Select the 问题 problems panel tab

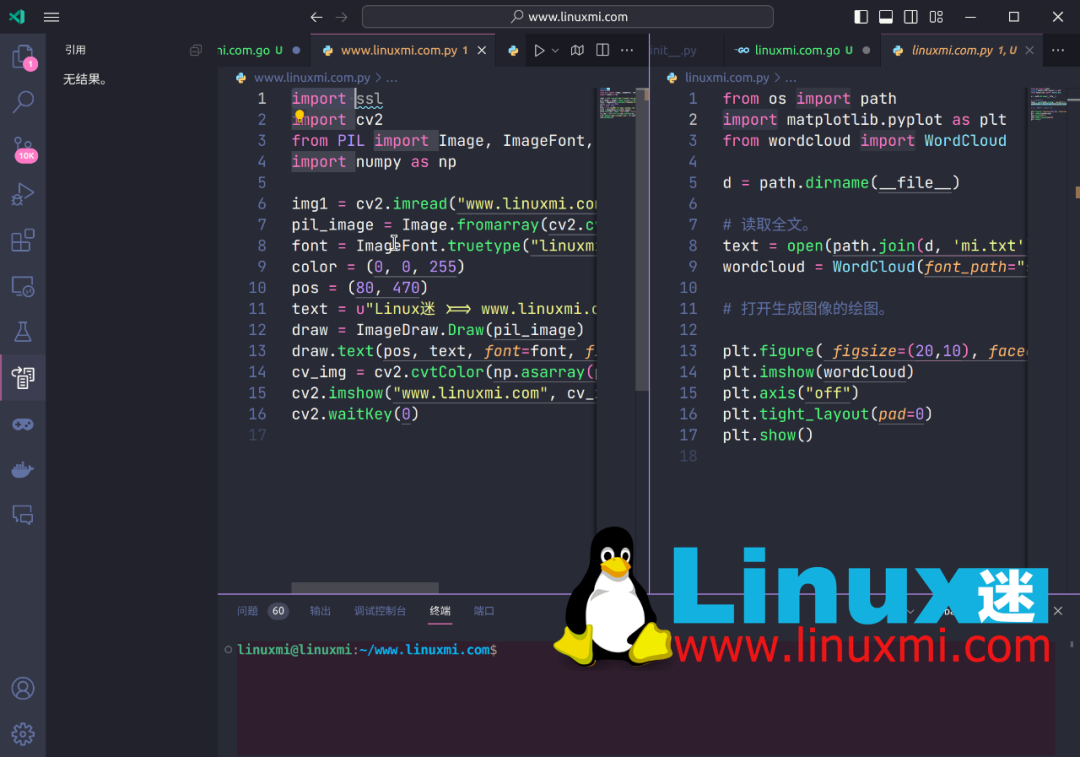pos(247,611)
